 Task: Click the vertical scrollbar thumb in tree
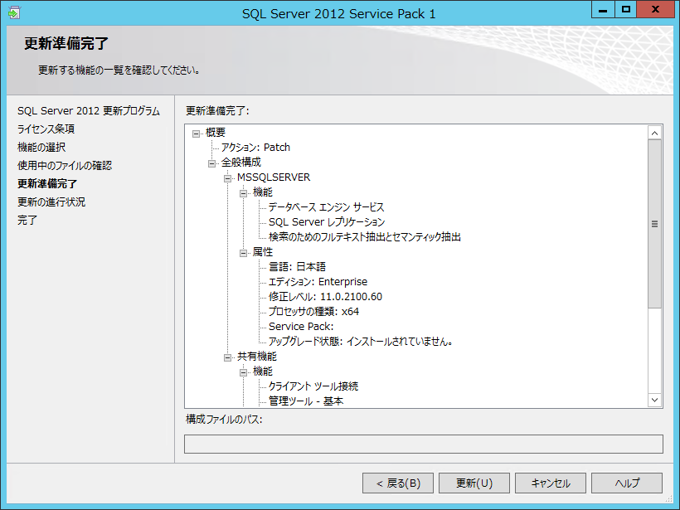[655, 224]
